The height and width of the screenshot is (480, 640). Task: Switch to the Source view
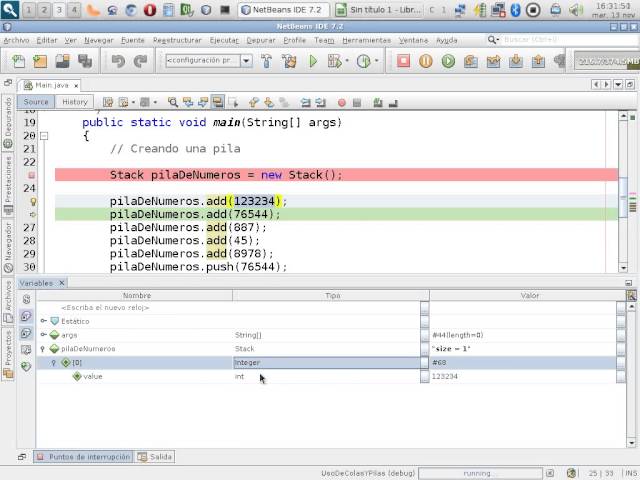click(36, 102)
